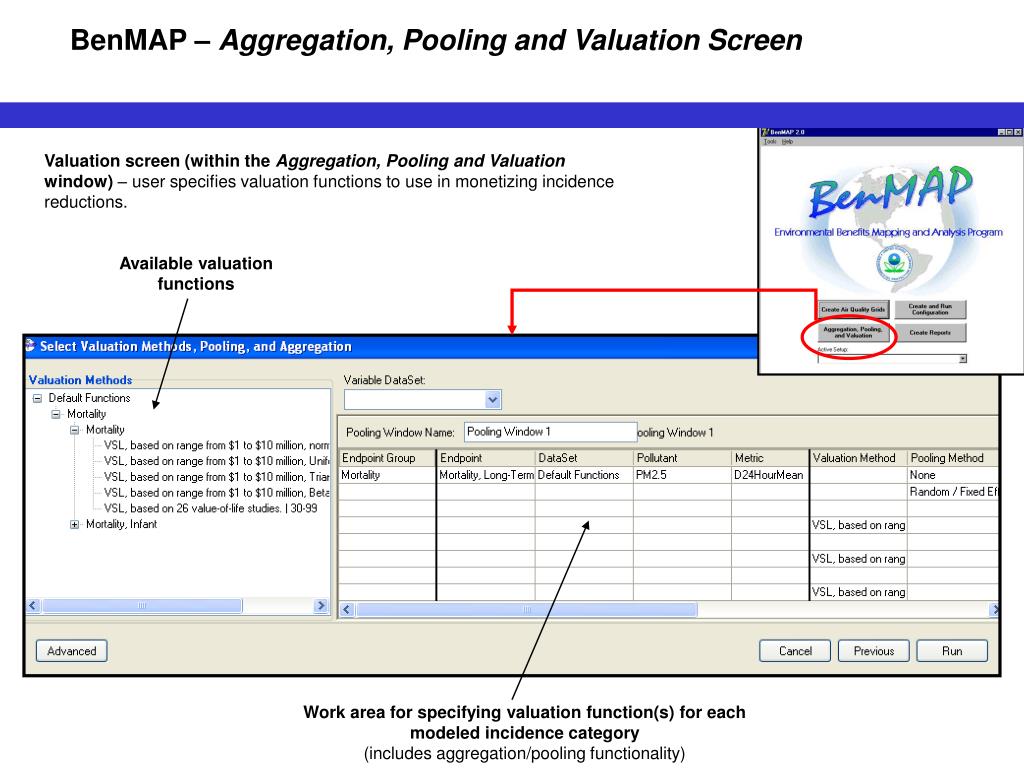Click 'Create Reports' in BenMAP window
Screen dimensions: 1024x768
tap(930, 332)
